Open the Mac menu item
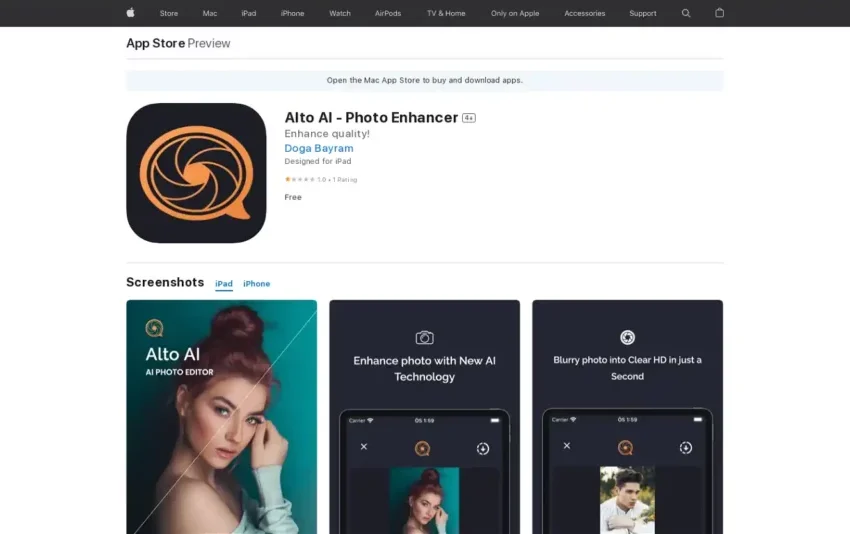The image size is (850, 534). click(x=210, y=13)
